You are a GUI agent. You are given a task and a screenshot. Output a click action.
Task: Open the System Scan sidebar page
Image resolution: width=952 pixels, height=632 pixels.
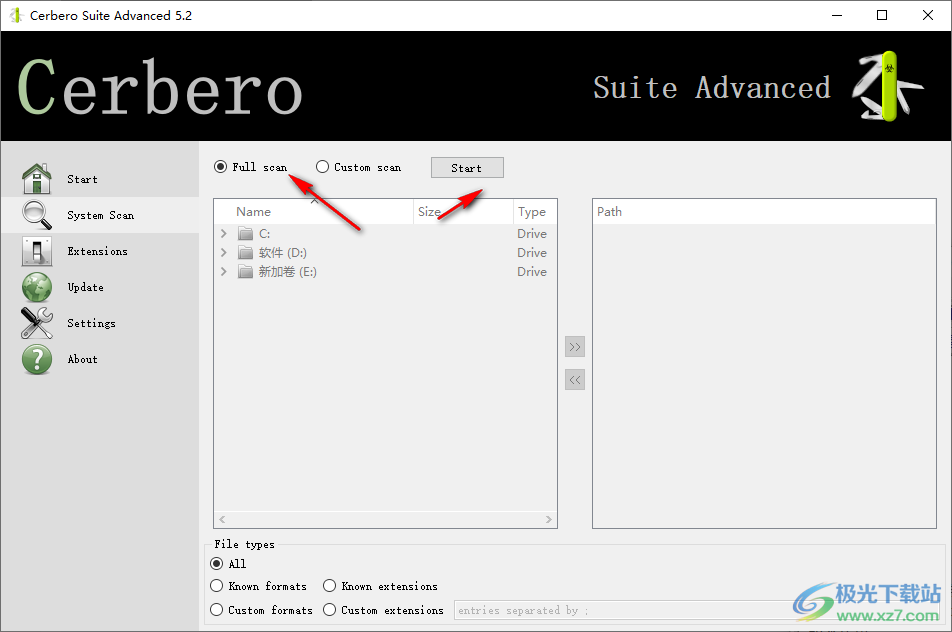pos(100,215)
